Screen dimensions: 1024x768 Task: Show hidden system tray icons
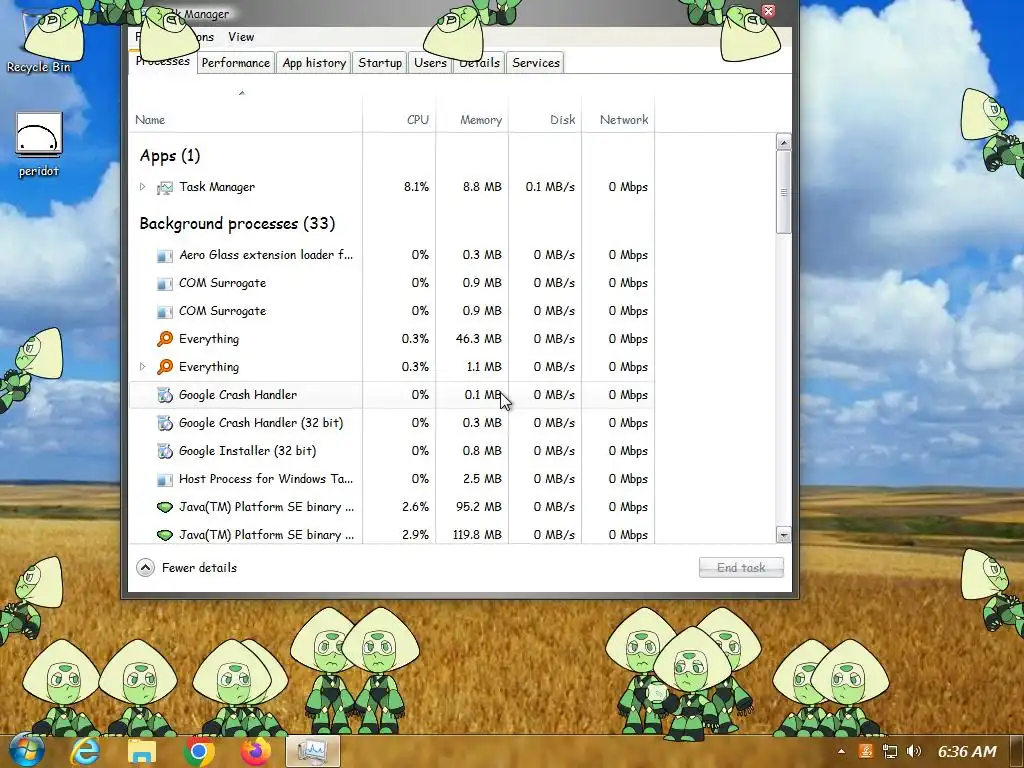(841, 752)
